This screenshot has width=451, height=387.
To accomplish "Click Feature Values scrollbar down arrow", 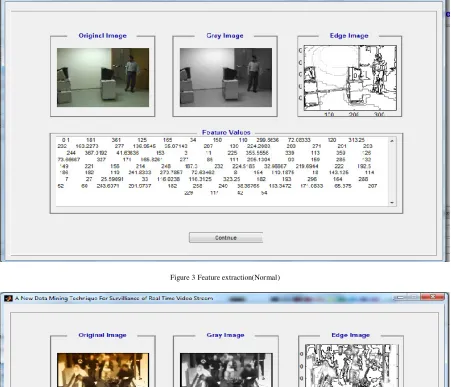I will 392,203.
